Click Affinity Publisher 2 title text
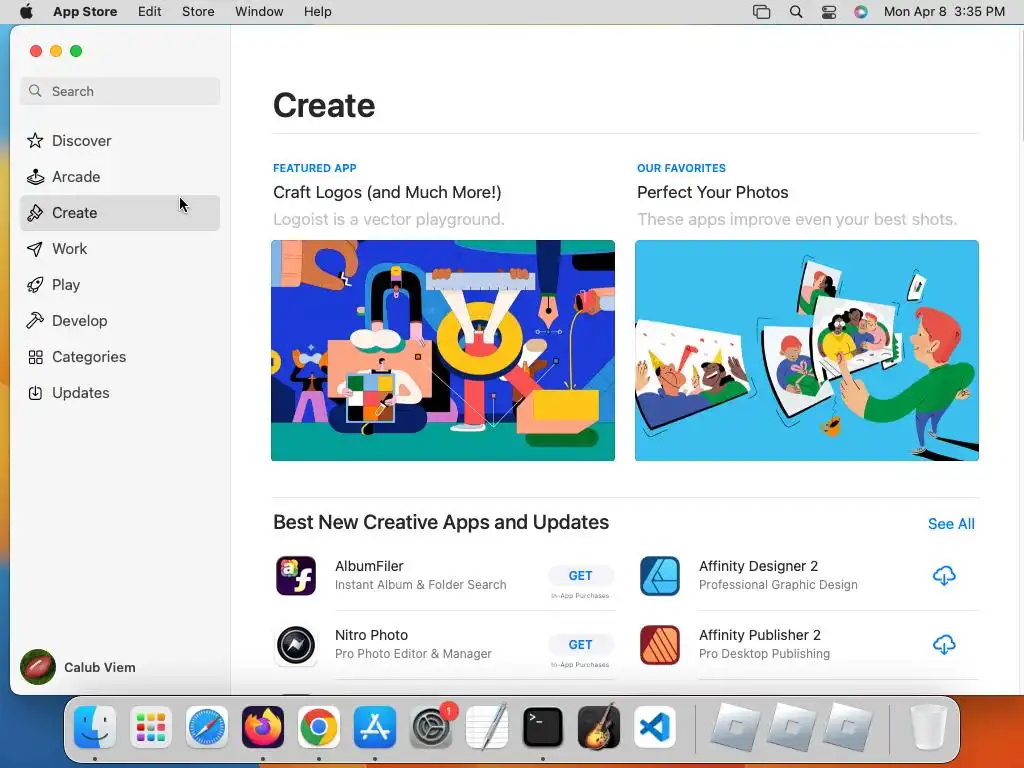Viewport: 1024px width, 768px height. (760, 635)
